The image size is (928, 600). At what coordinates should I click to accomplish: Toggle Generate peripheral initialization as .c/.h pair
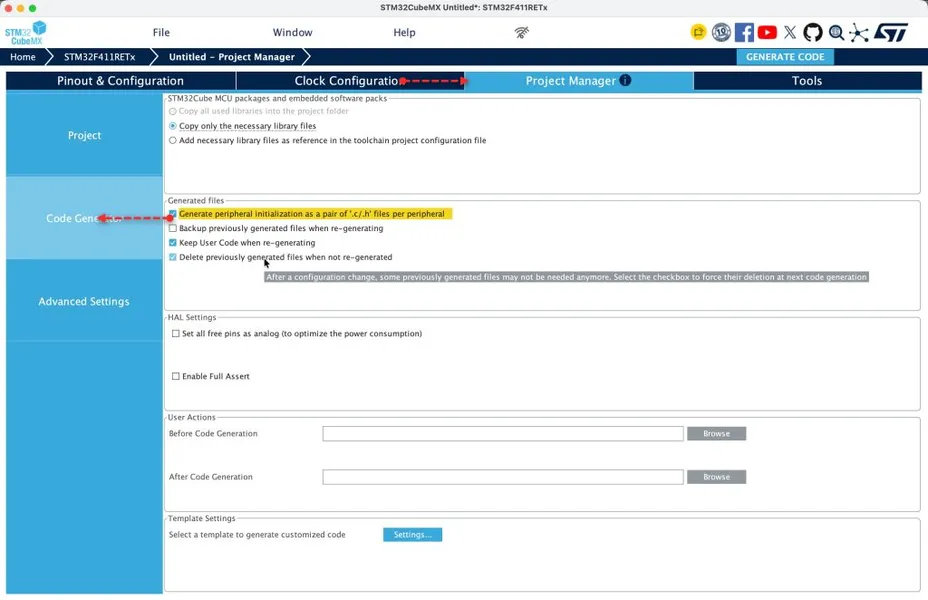tap(172, 214)
